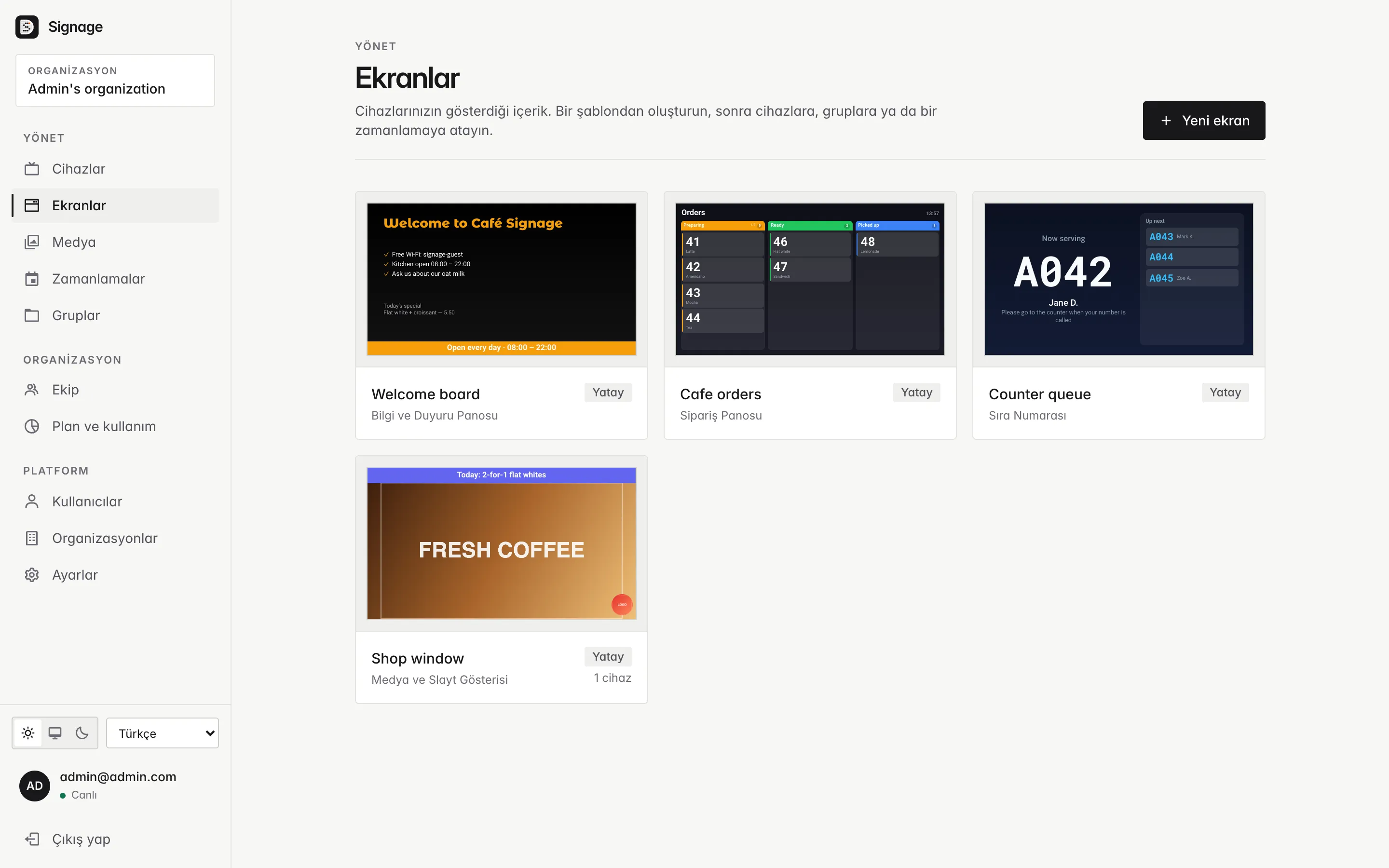This screenshot has height=868, width=1389.
Task: Enable dark theme moon toggle
Action: click(82, 733)
